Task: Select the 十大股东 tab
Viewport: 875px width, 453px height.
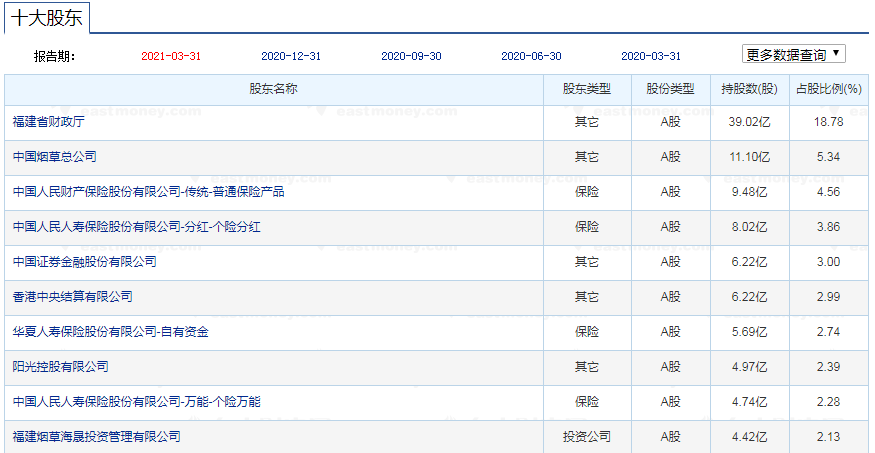Action: tap(47, 18)
